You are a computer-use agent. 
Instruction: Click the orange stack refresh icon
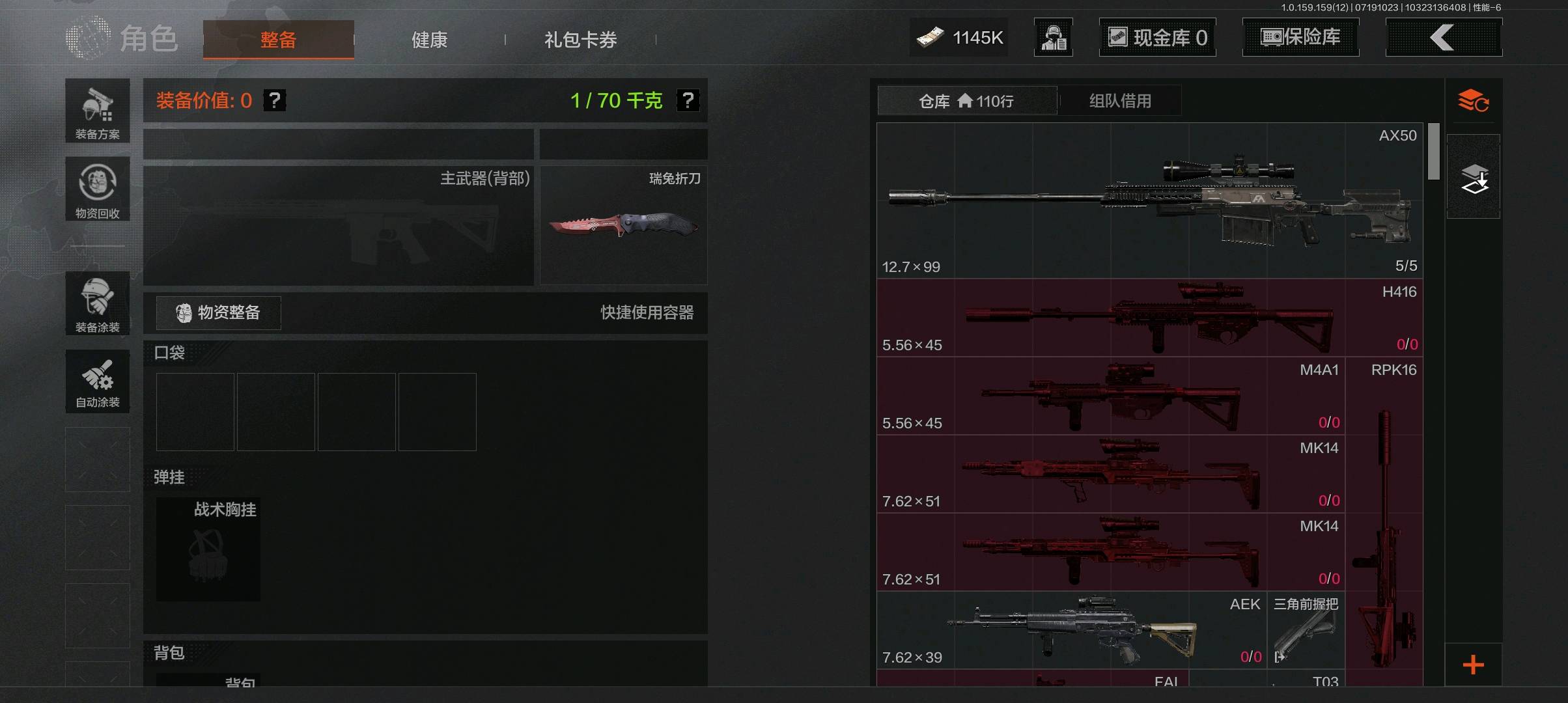[1473, 101]
